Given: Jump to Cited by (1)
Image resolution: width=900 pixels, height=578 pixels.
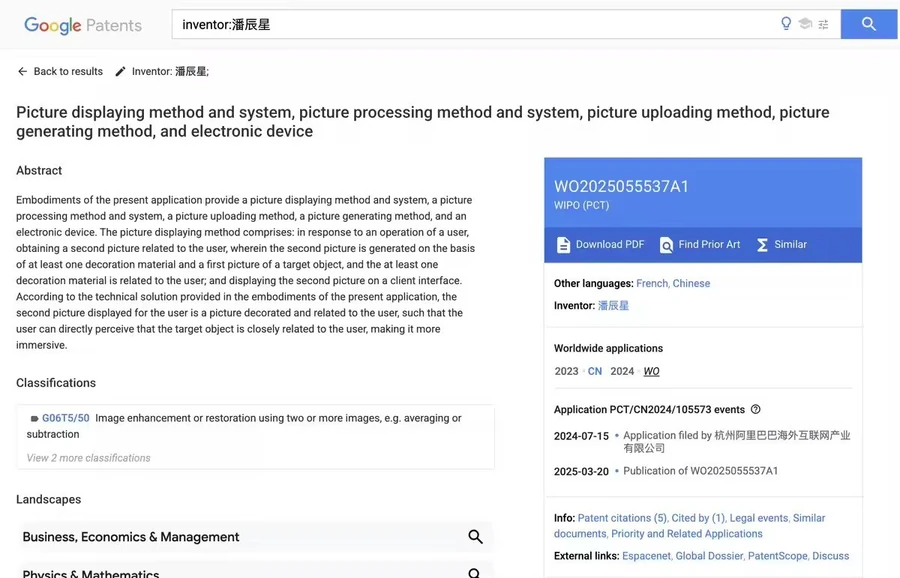Looking at the screenshot, I should (x=698, y=518).
